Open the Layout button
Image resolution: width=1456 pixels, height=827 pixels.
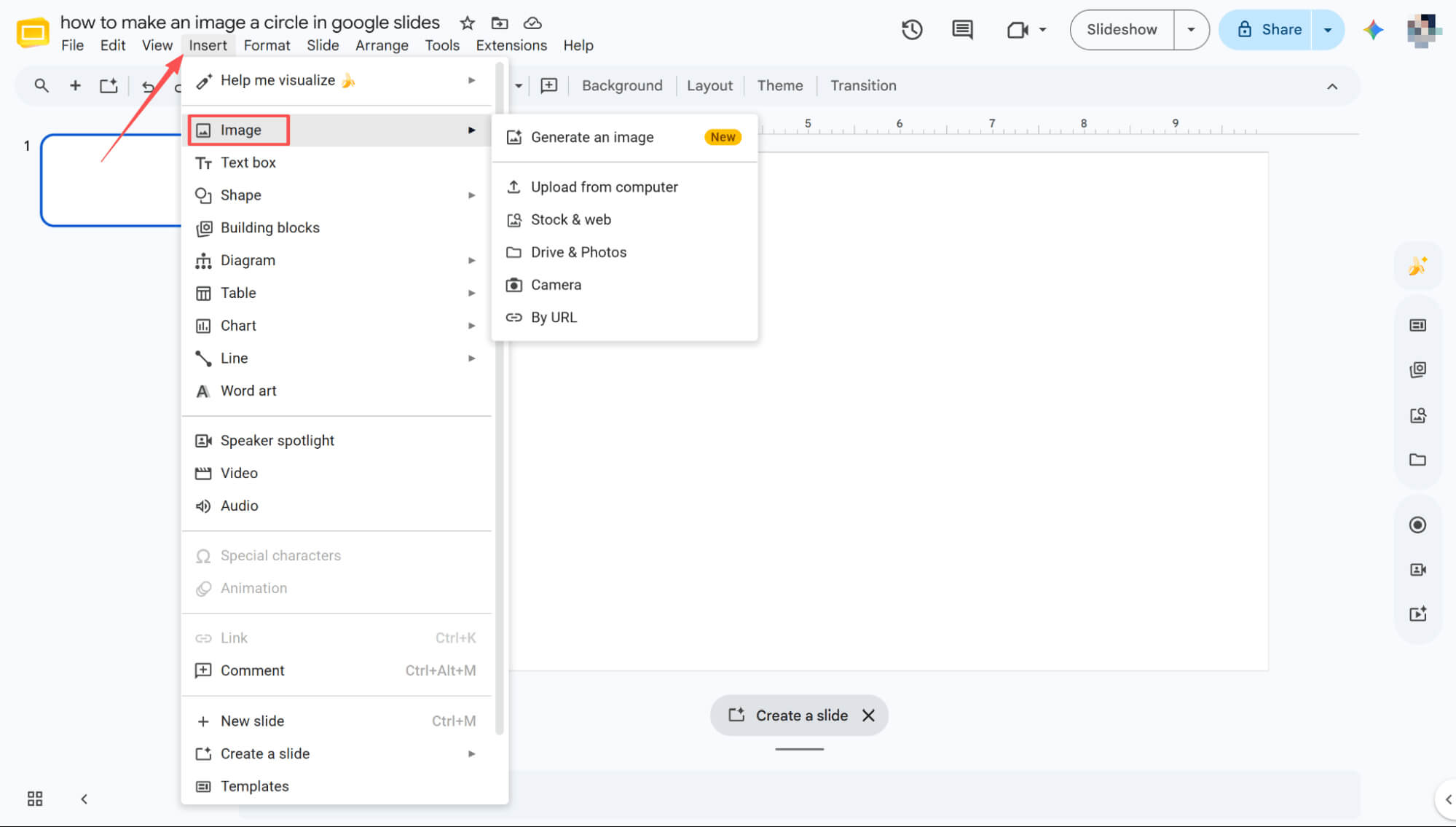pyautogui.click(x=709, y=86)
